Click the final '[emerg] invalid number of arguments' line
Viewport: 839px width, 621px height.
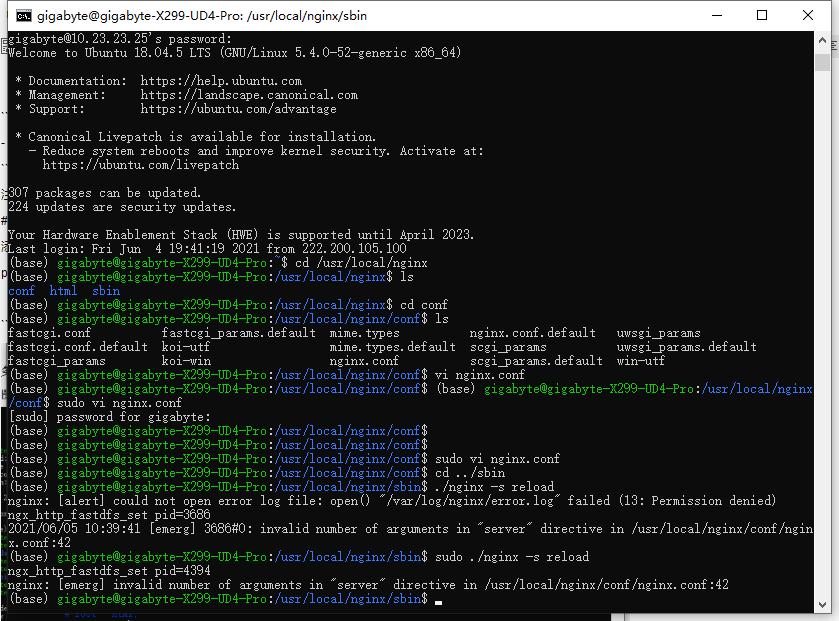368,585
